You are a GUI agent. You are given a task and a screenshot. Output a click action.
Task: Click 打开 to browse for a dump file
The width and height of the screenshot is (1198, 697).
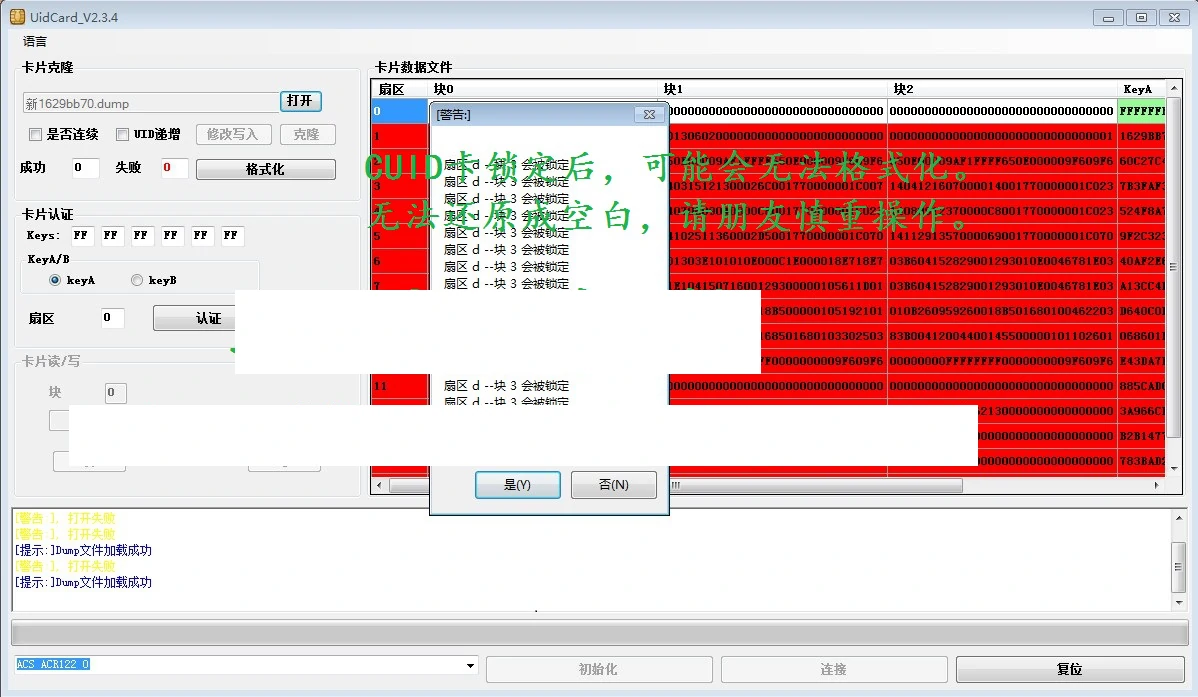click(300, 101)
